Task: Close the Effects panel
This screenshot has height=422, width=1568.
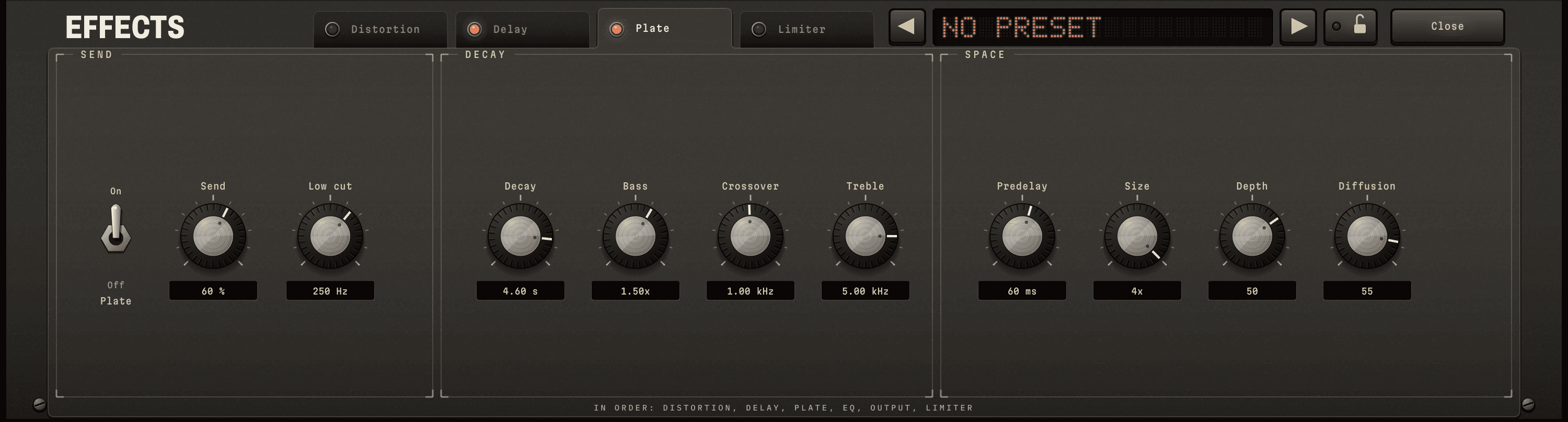Action: point(1447,27)
